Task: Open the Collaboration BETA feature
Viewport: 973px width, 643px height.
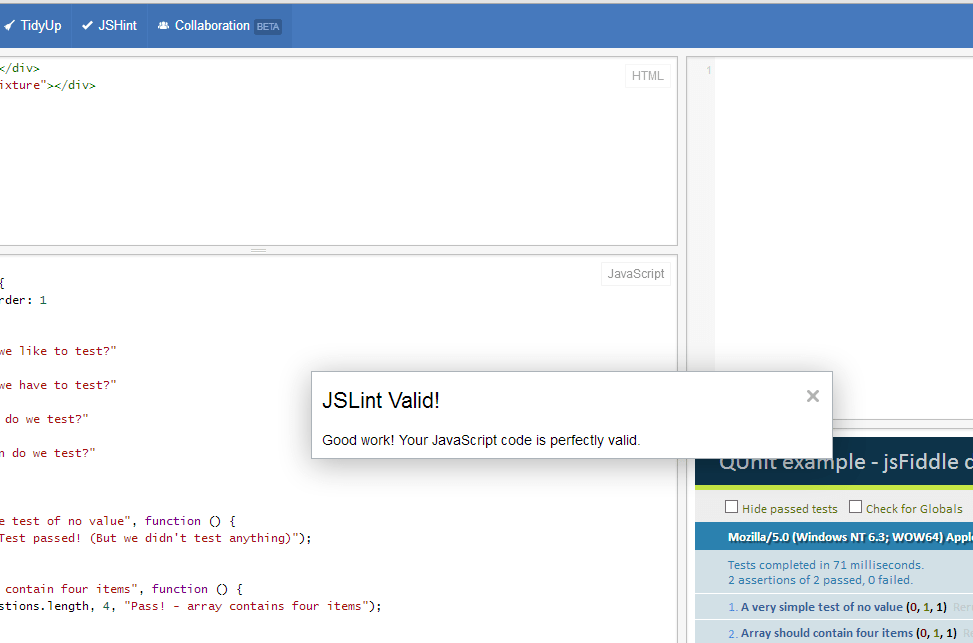Action: [220, 25]
